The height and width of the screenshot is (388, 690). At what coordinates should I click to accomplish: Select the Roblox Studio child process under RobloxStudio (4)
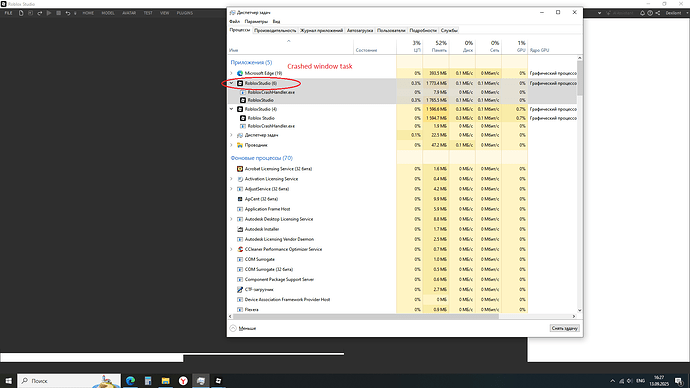pos(261,118)
